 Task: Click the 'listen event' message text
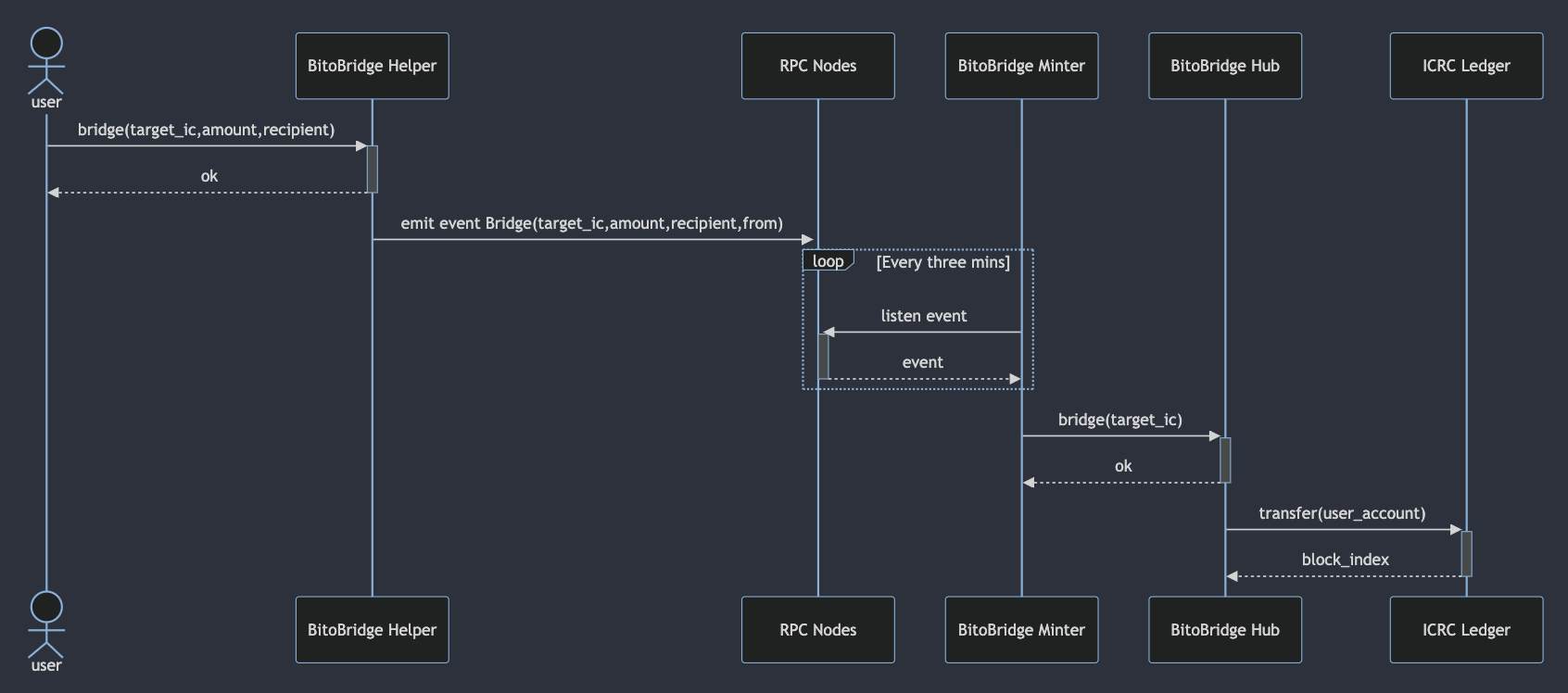coord(923,316)
